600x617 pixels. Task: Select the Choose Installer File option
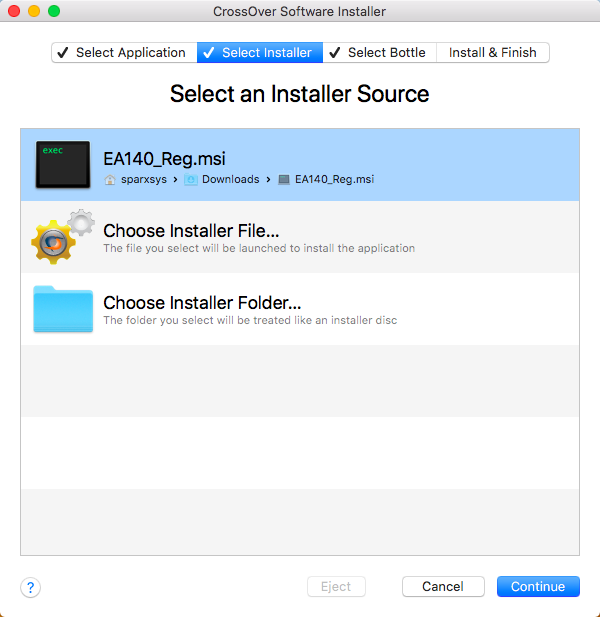(191, 231)
